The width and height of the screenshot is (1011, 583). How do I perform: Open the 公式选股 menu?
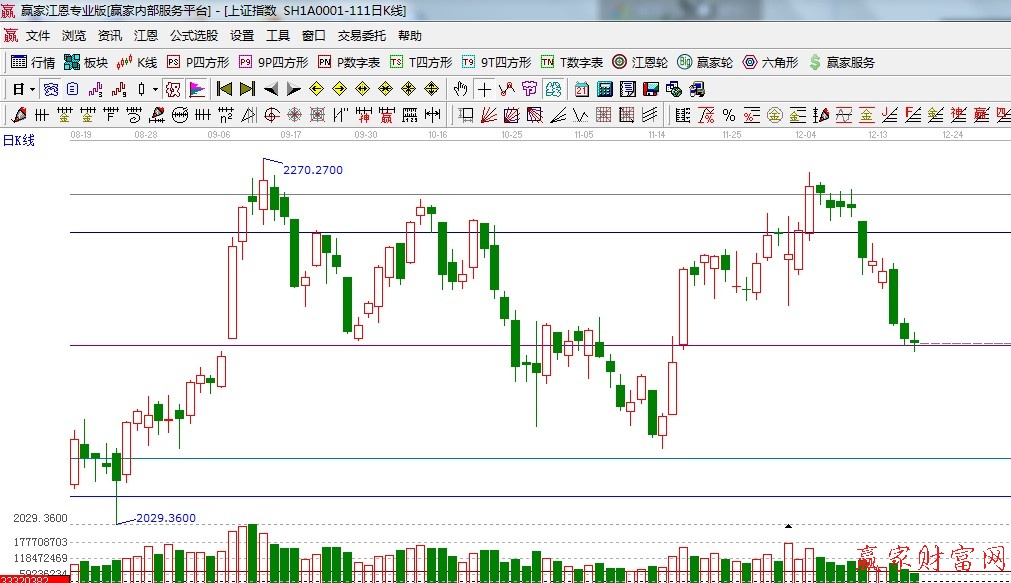(193, 36)
